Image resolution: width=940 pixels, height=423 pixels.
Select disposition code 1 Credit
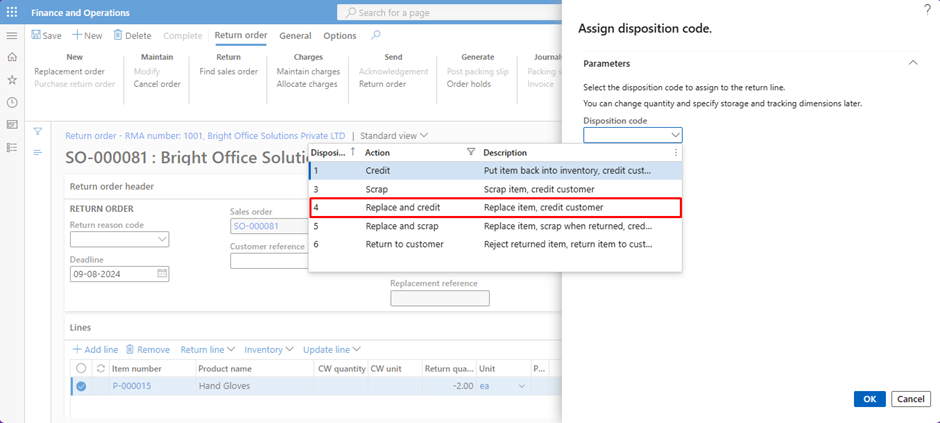(x=495, y=171)
